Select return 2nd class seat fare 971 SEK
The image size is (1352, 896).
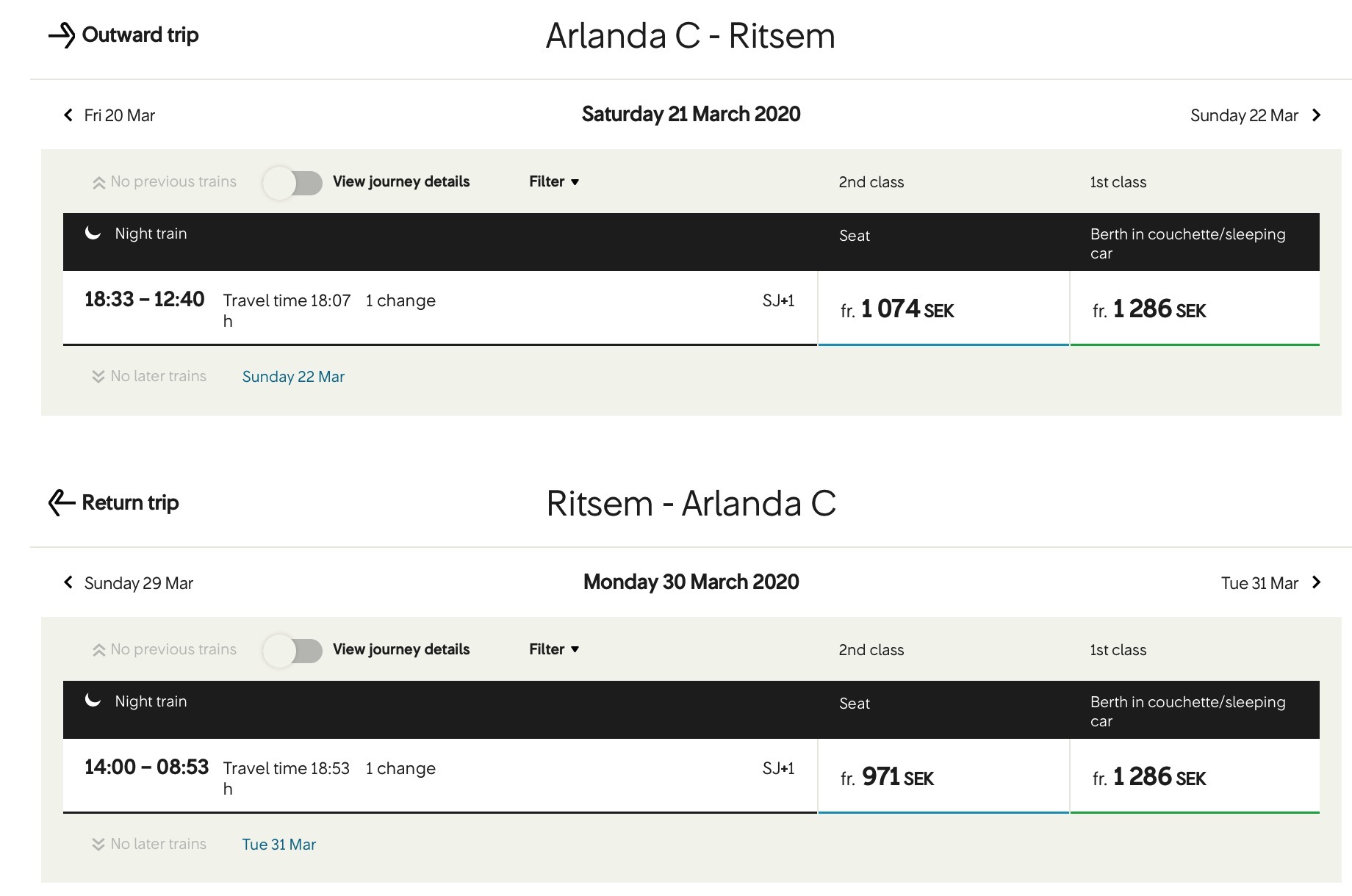click(943, 776)
